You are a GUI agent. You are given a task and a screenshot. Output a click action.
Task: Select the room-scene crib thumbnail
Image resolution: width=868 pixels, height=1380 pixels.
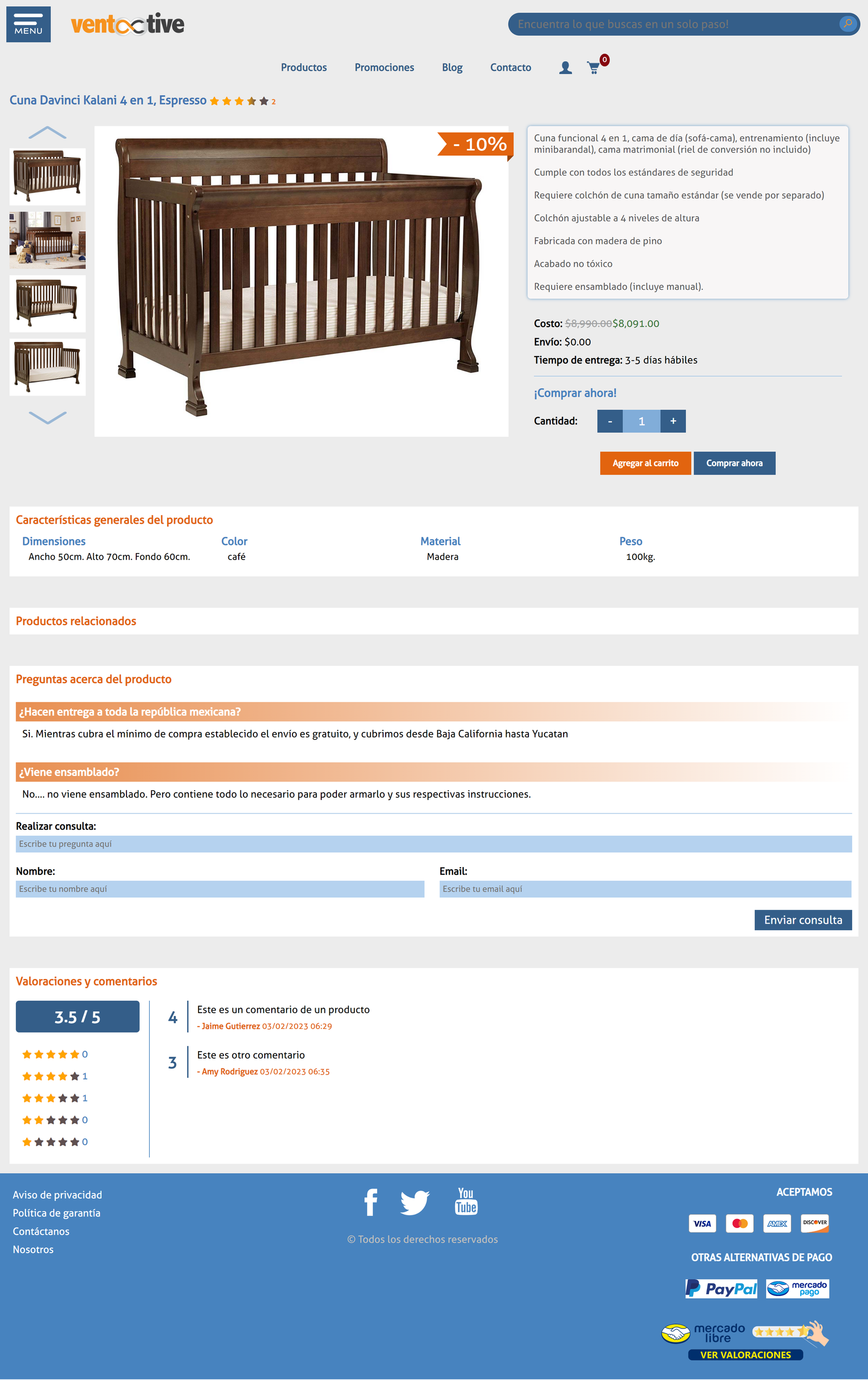point(48,240)
